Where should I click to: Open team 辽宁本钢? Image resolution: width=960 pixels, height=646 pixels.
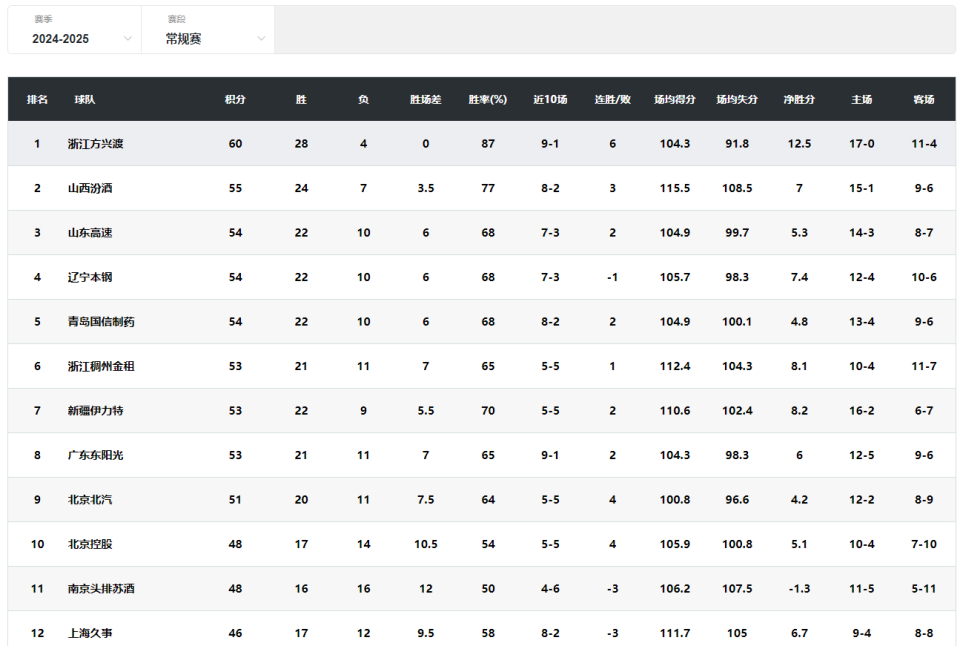click(90, 277)
